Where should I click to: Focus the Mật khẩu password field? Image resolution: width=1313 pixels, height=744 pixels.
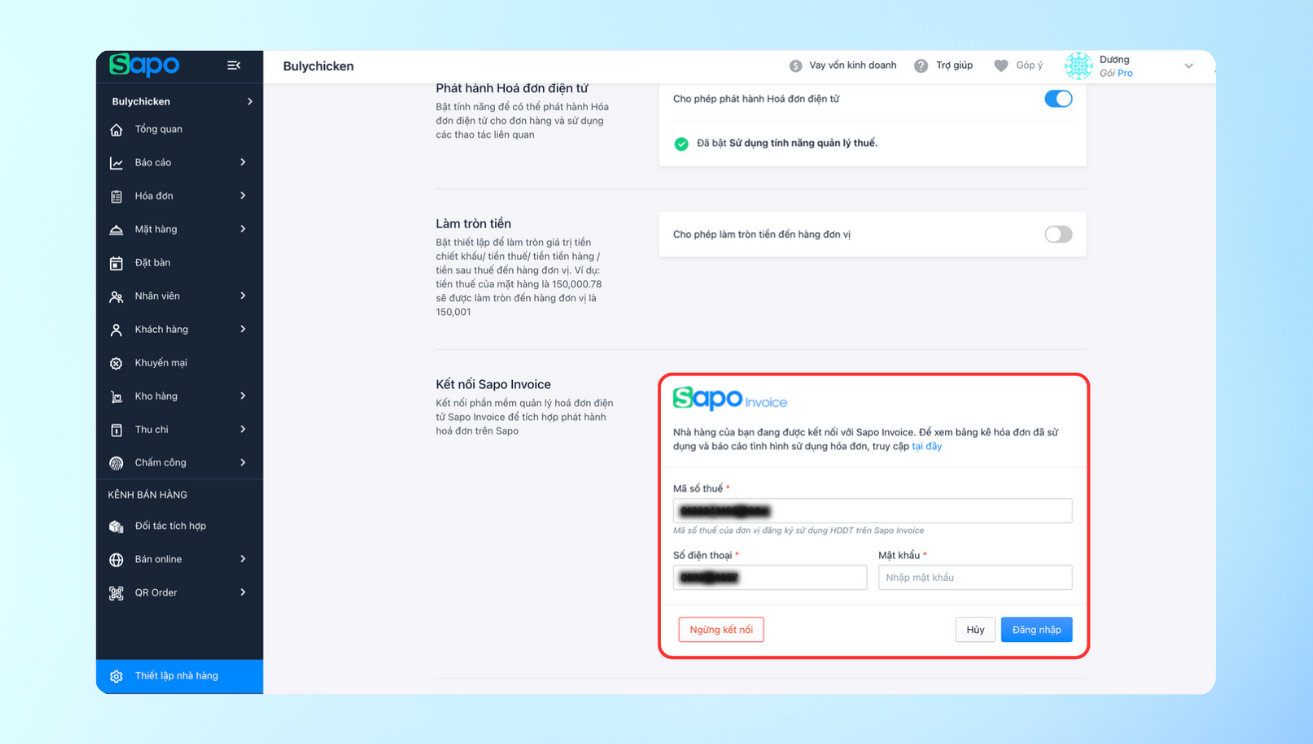click(x=975, y=577)
